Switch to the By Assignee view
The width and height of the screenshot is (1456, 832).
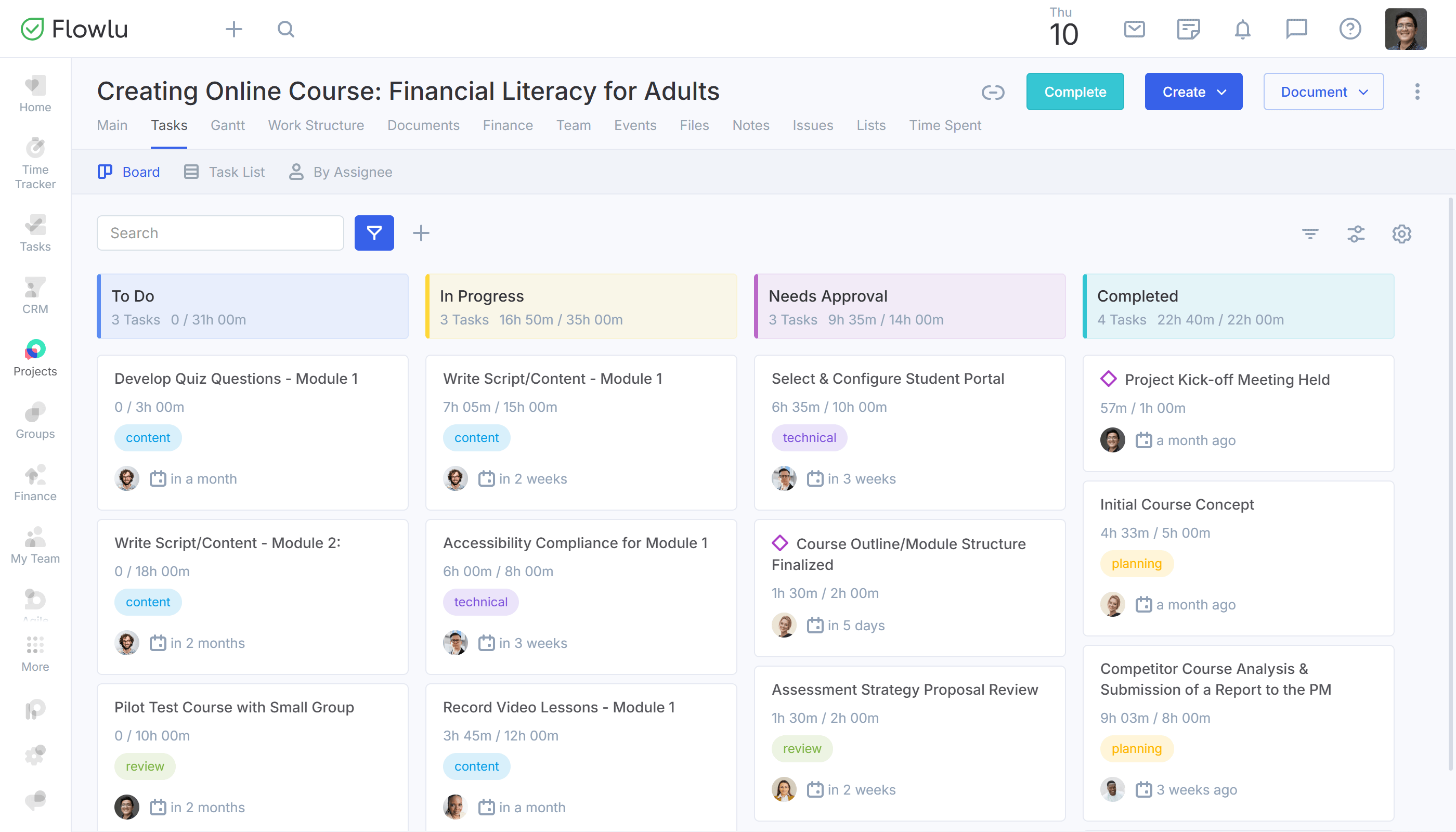coord(353,172)
